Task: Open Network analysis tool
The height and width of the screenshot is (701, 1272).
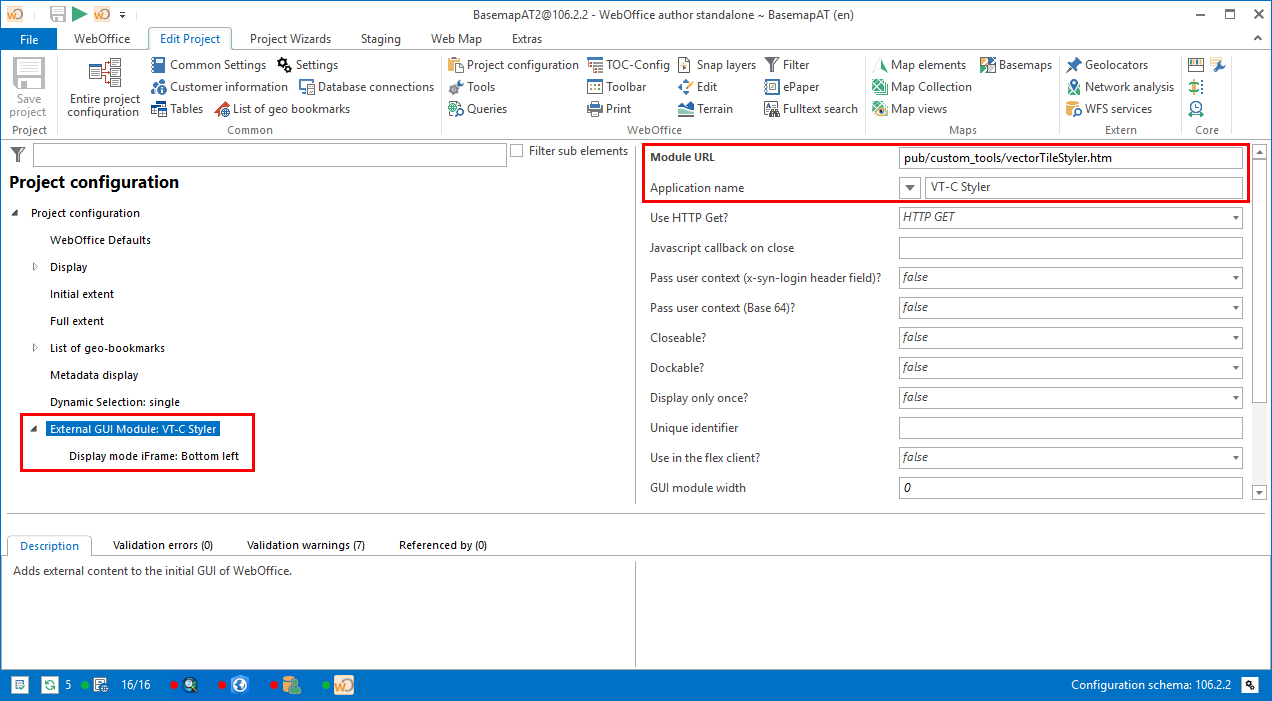Action: (1120, 87)
